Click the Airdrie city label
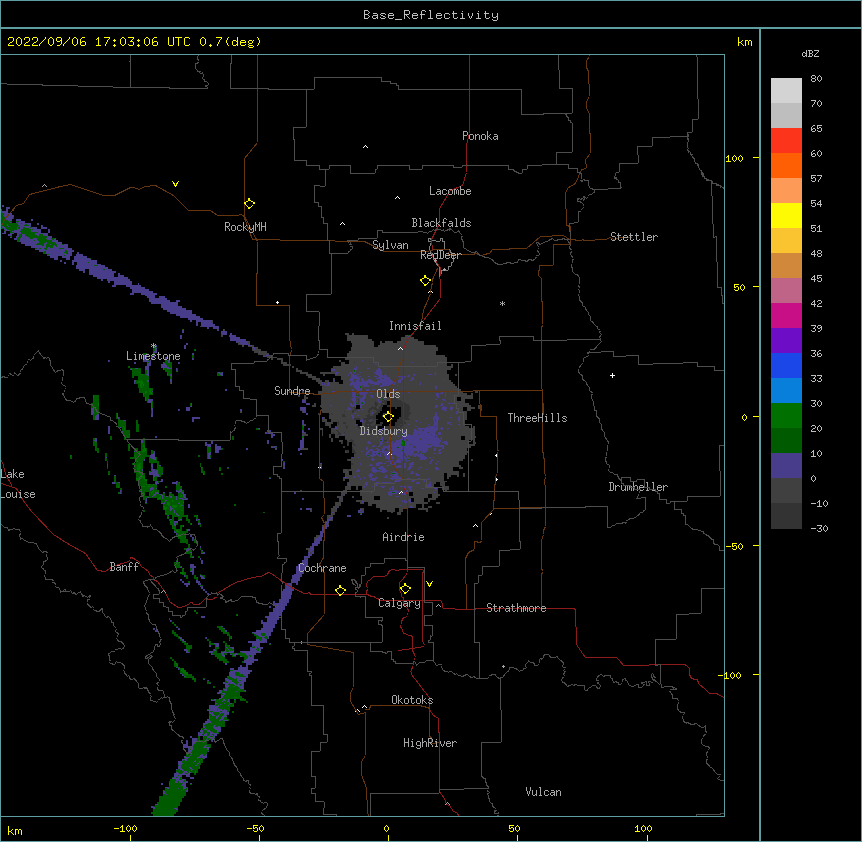Image resolution: width=862 pixels, height=842 pixels. (x=403, y=537)
